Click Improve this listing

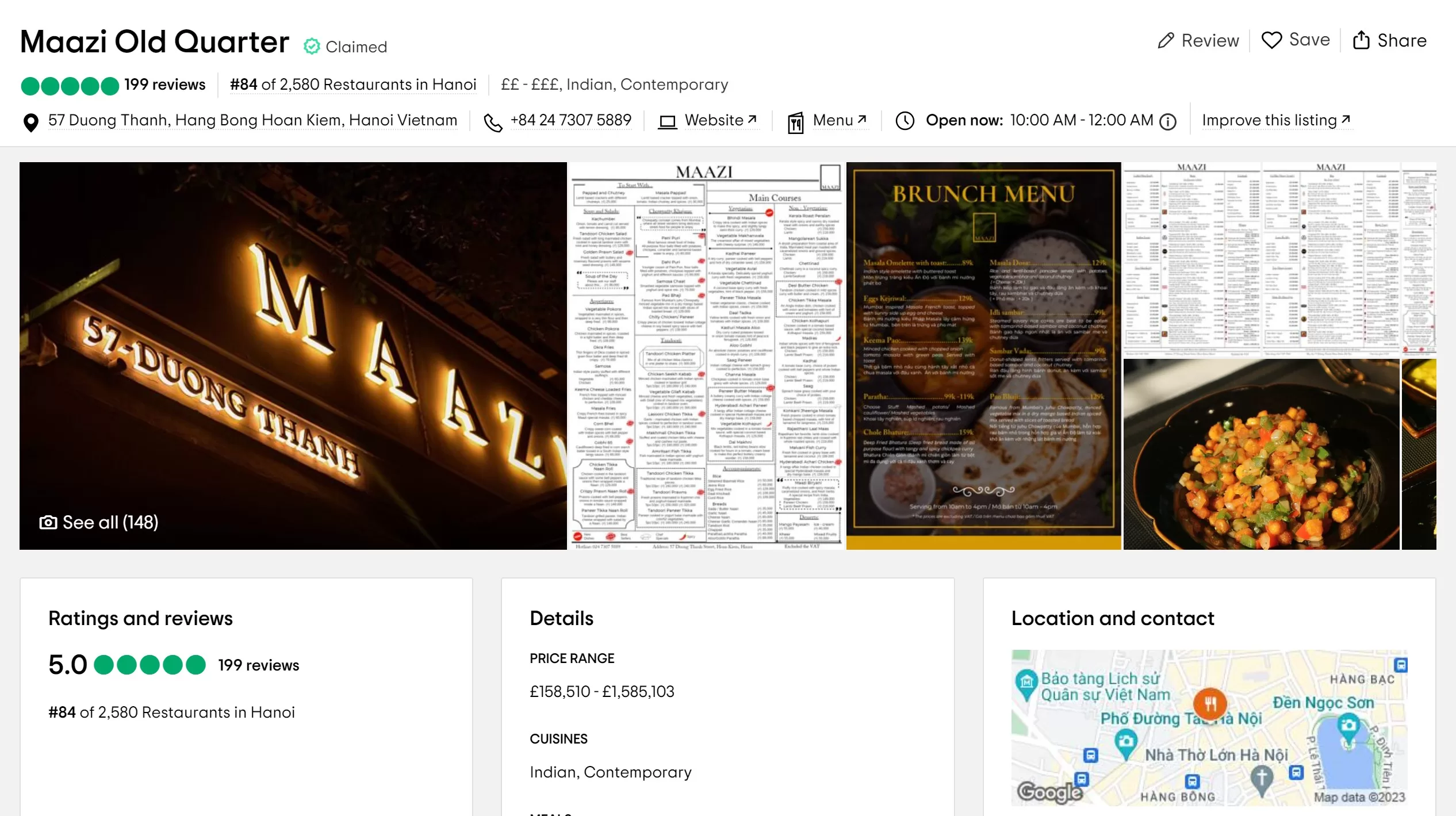pyautogui.click(x=1276, y=120)
